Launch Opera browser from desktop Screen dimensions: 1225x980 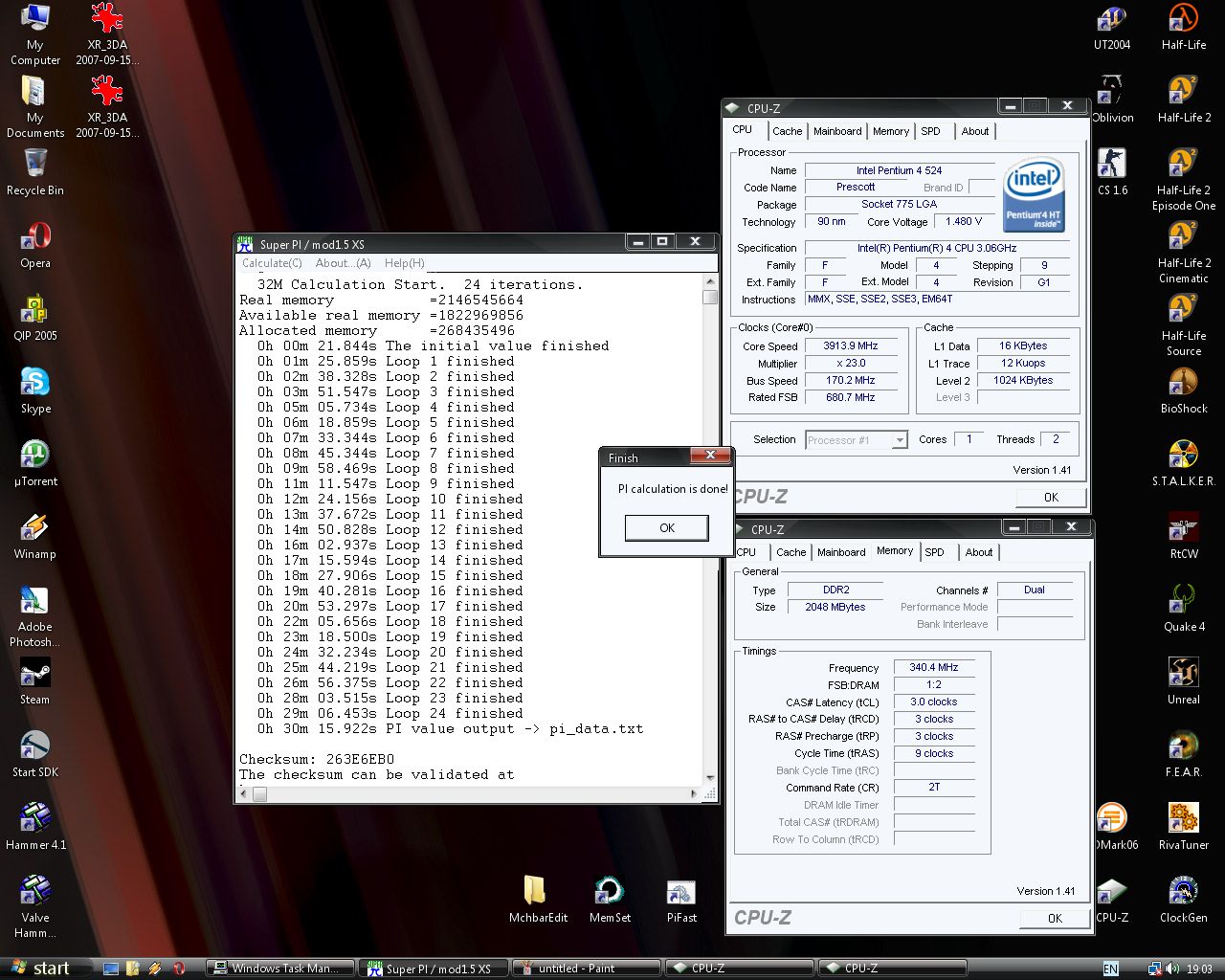[35, 245]
